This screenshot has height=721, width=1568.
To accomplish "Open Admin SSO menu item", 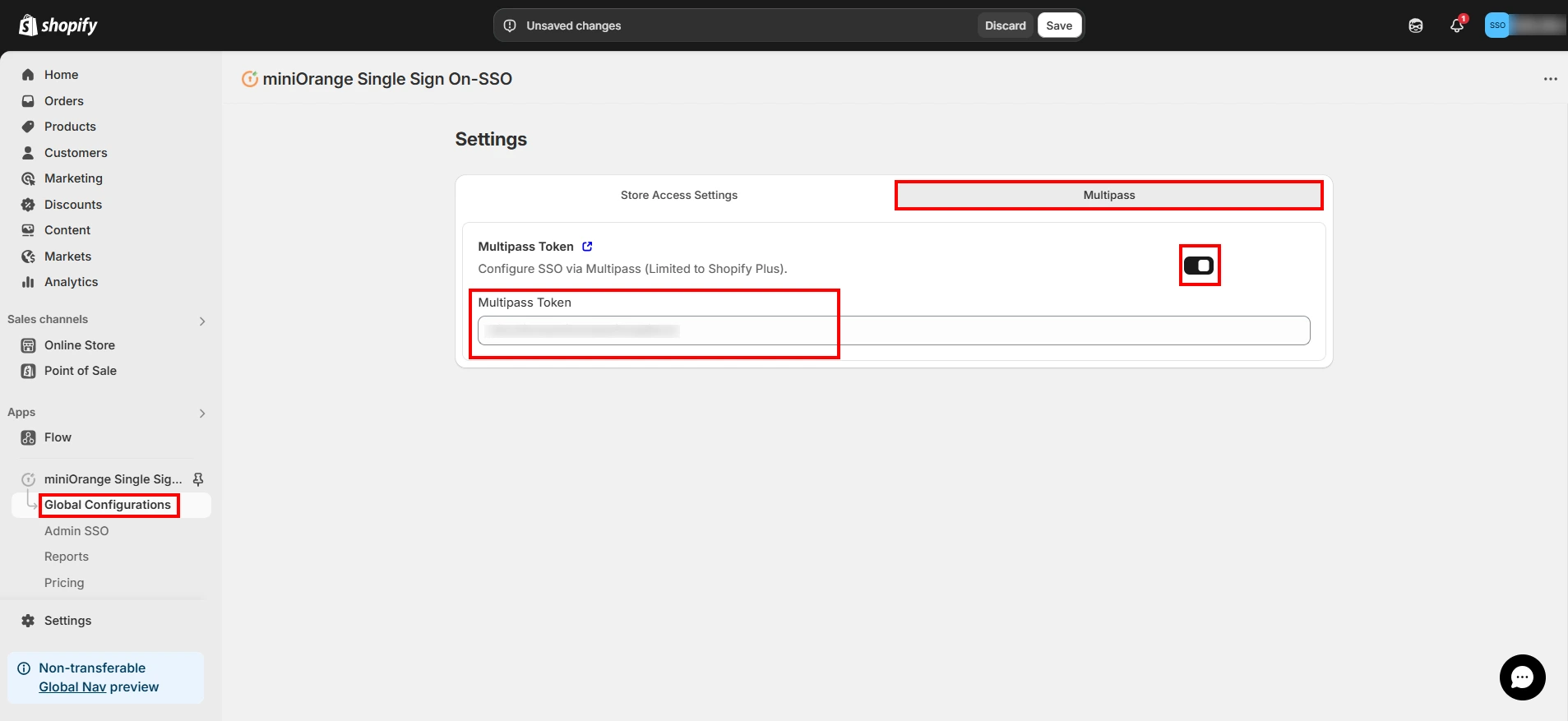I will point(76,531).
